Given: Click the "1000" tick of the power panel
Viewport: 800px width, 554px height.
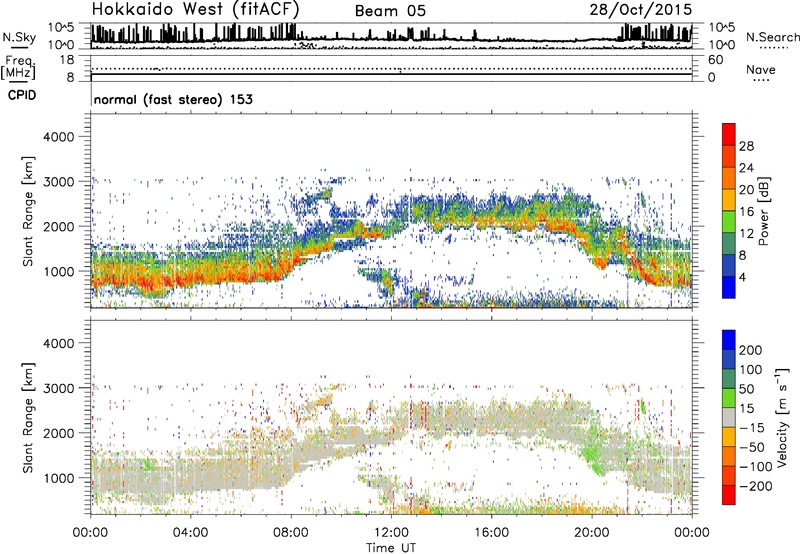Looking at the screenshot, I should point(59,271).
